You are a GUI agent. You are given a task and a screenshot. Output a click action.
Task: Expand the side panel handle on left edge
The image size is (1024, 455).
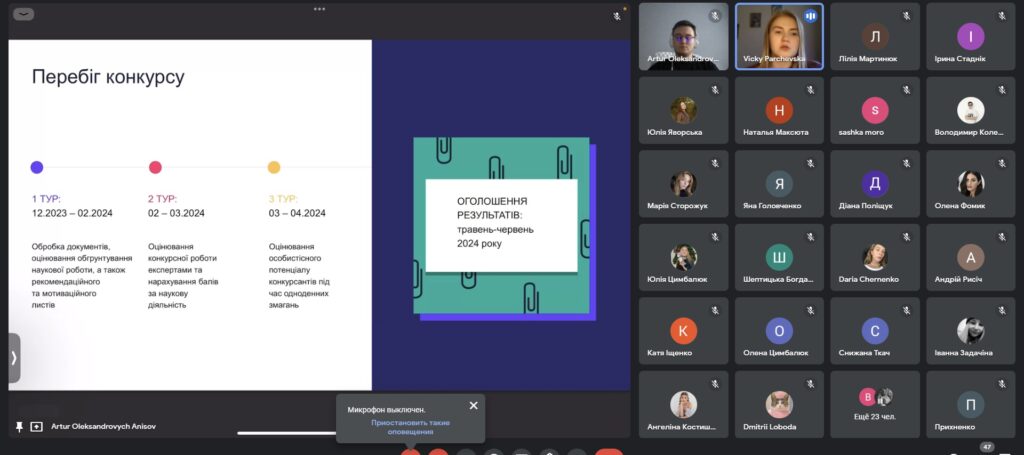13,357
